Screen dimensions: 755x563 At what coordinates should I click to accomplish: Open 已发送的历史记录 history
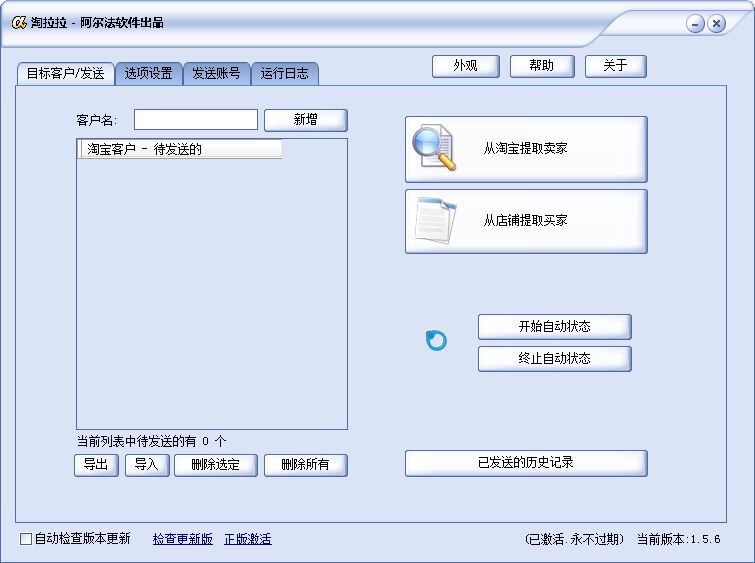526,463
